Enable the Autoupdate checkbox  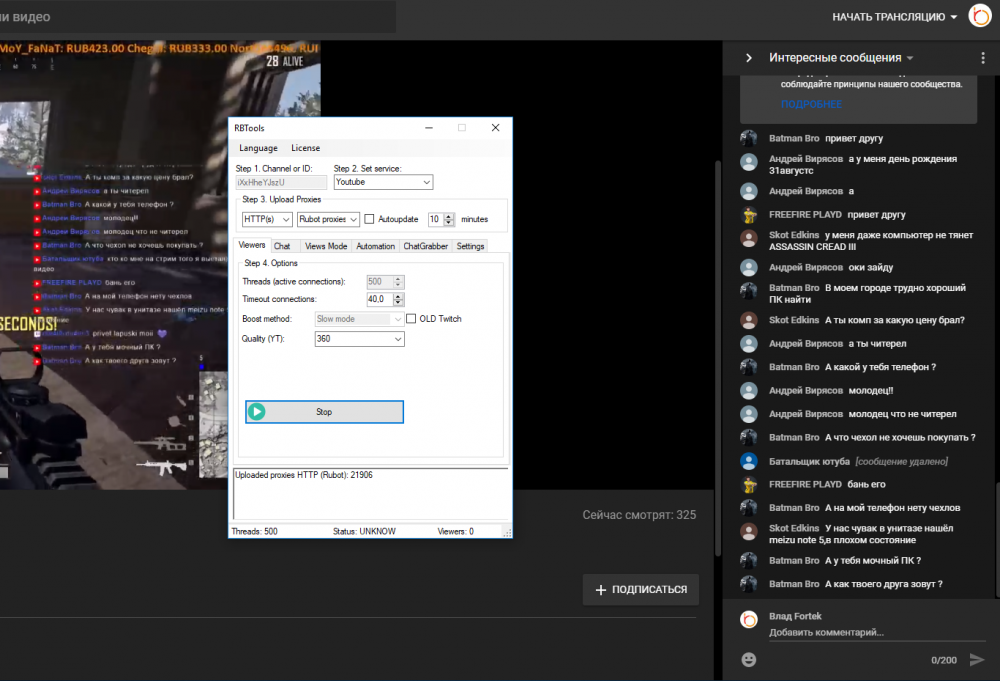pyautogui.click(x=369, y=219)
